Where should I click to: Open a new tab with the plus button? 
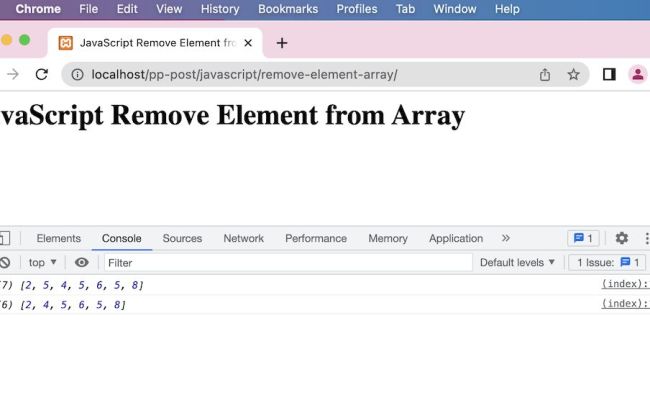282,43
